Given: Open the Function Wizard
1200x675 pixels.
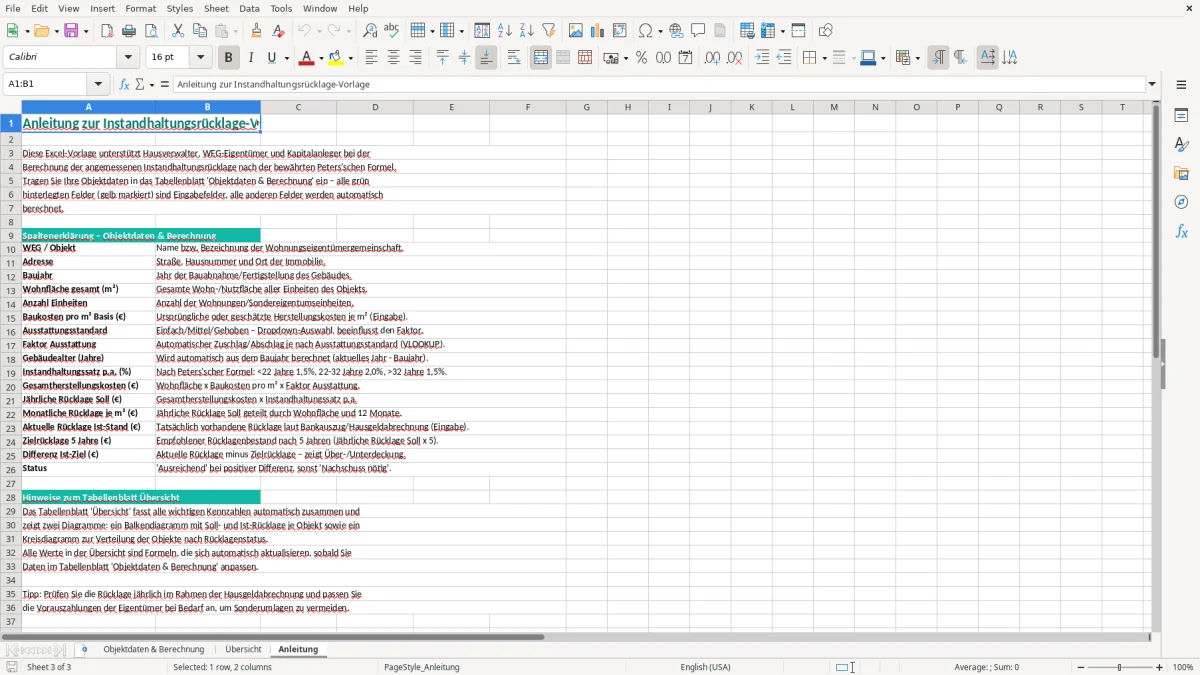Looking at the screenshot, I should (x=124, y=84).
